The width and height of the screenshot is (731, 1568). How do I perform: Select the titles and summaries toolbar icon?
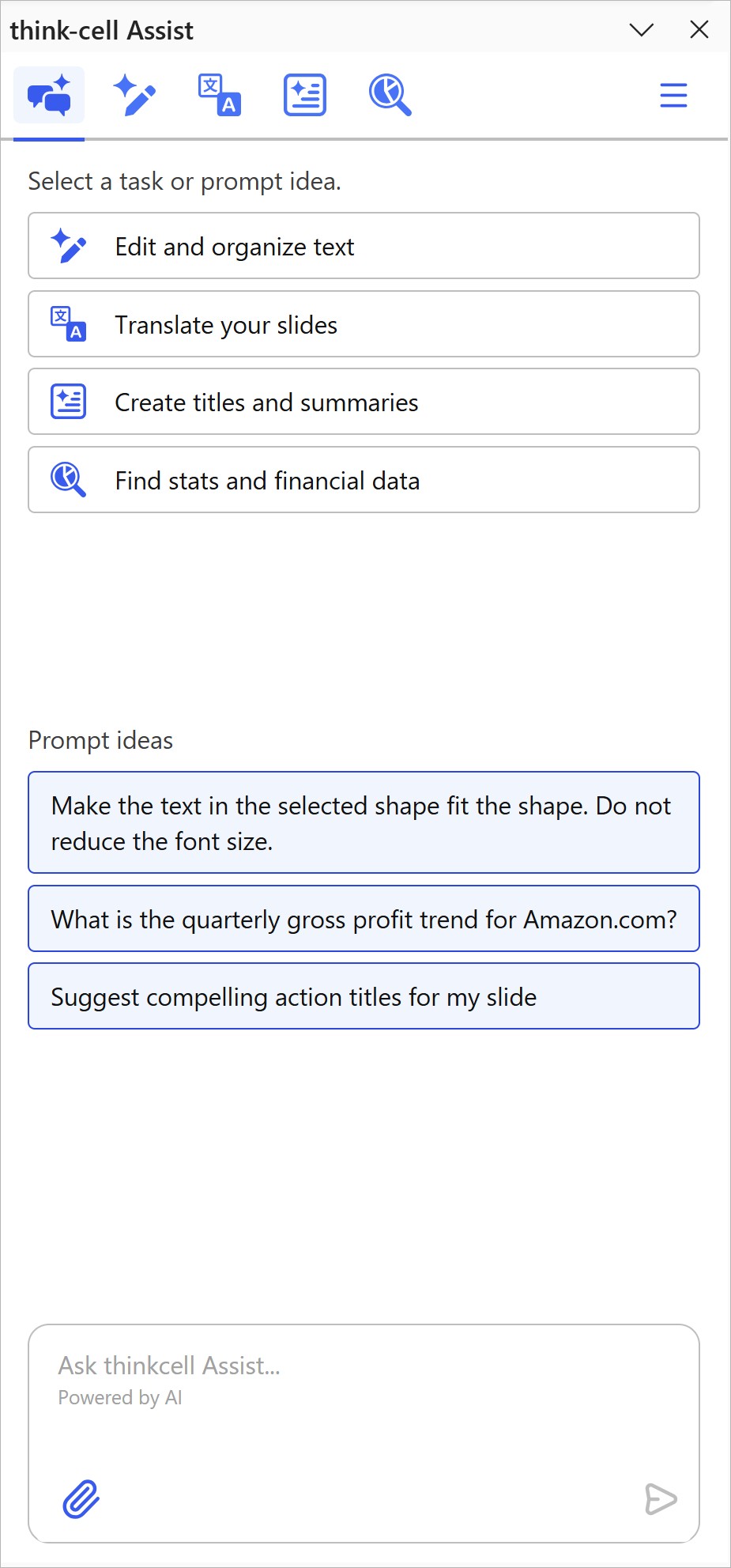pos(305,96)
